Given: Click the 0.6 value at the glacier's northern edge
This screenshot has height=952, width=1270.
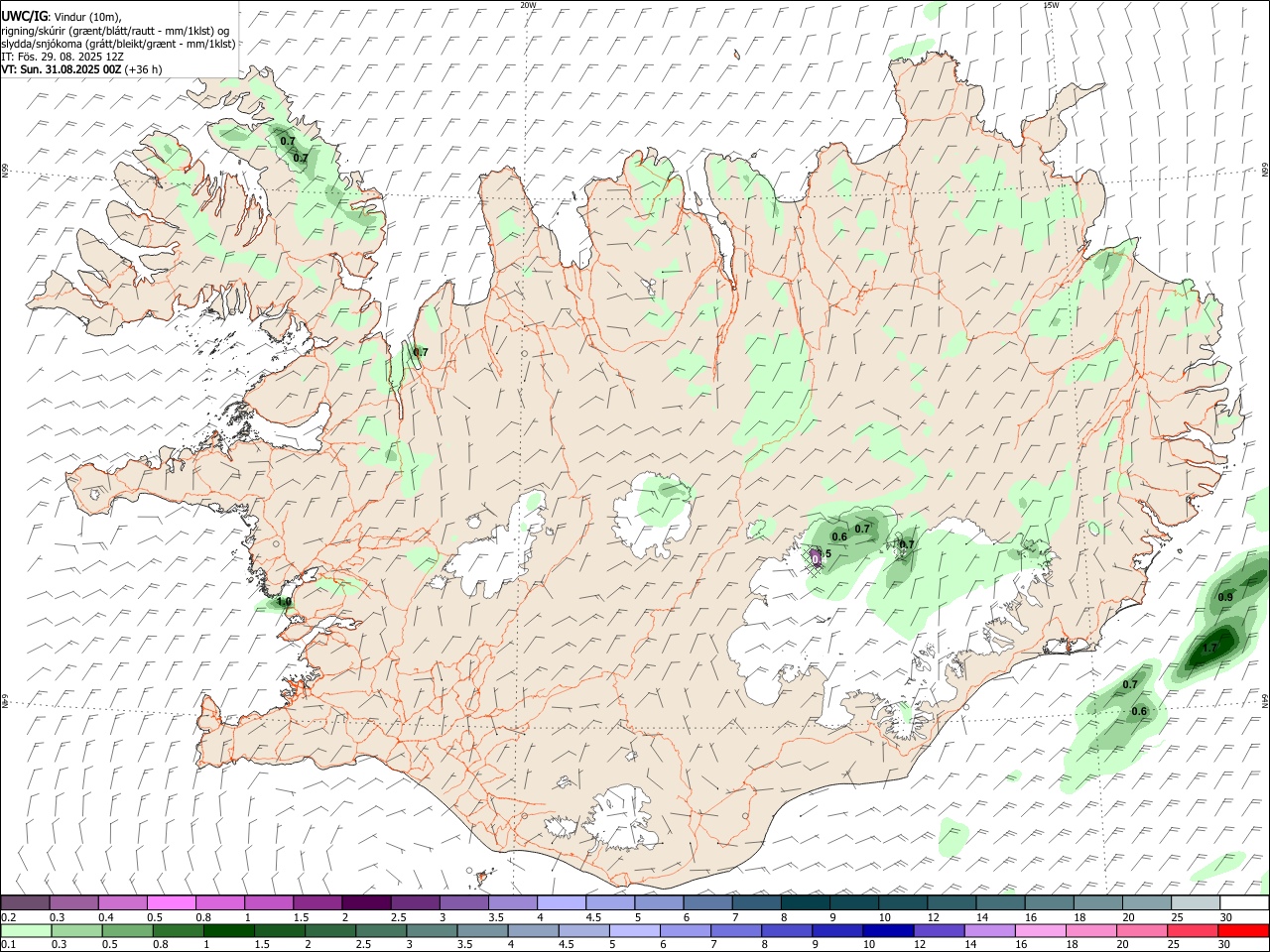Looking at the screenshot, I should 839,536.
